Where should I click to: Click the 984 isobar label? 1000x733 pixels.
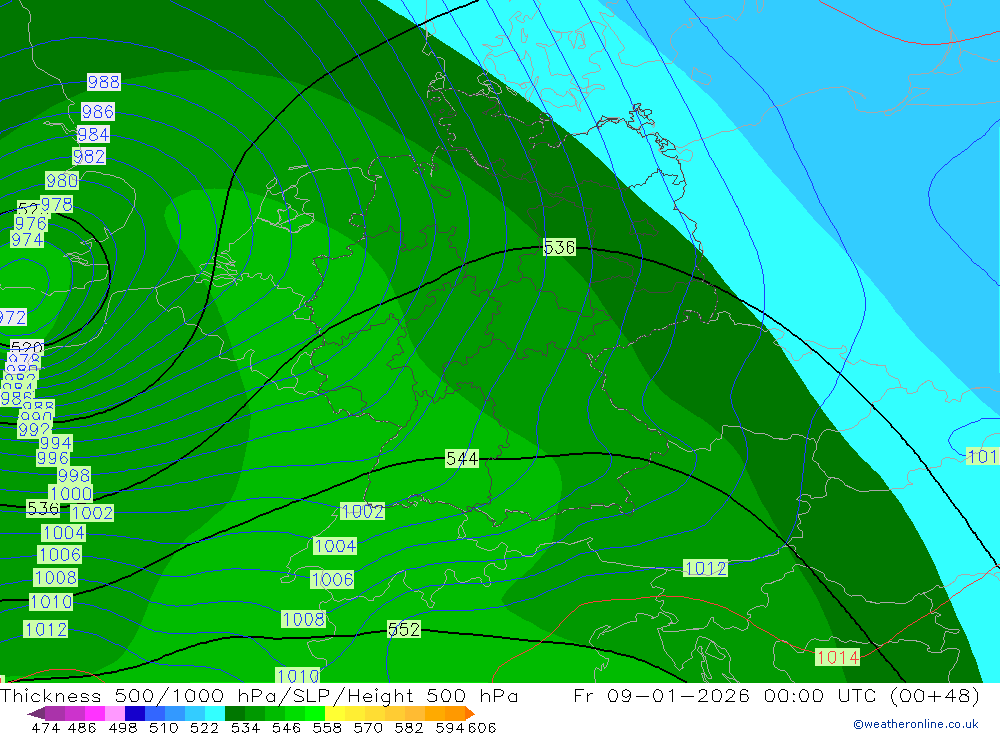[x=93, y=134]
